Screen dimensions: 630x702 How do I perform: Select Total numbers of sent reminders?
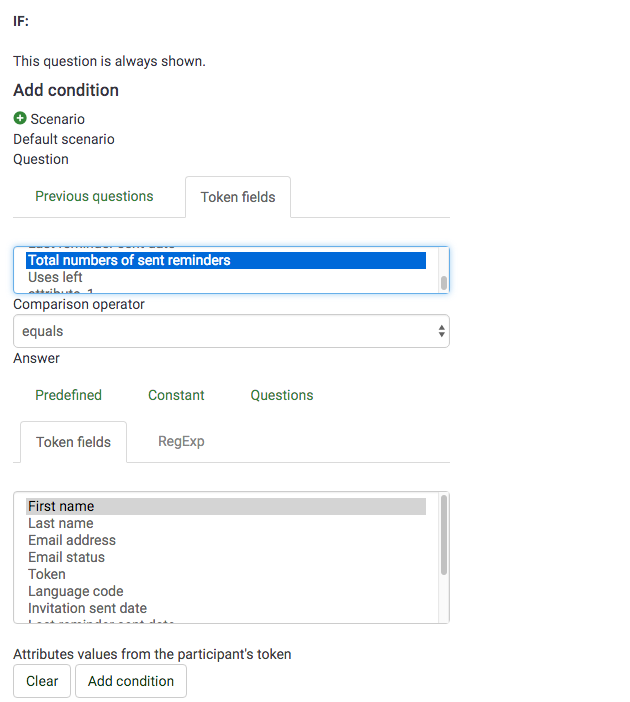[x=129, y=260]
